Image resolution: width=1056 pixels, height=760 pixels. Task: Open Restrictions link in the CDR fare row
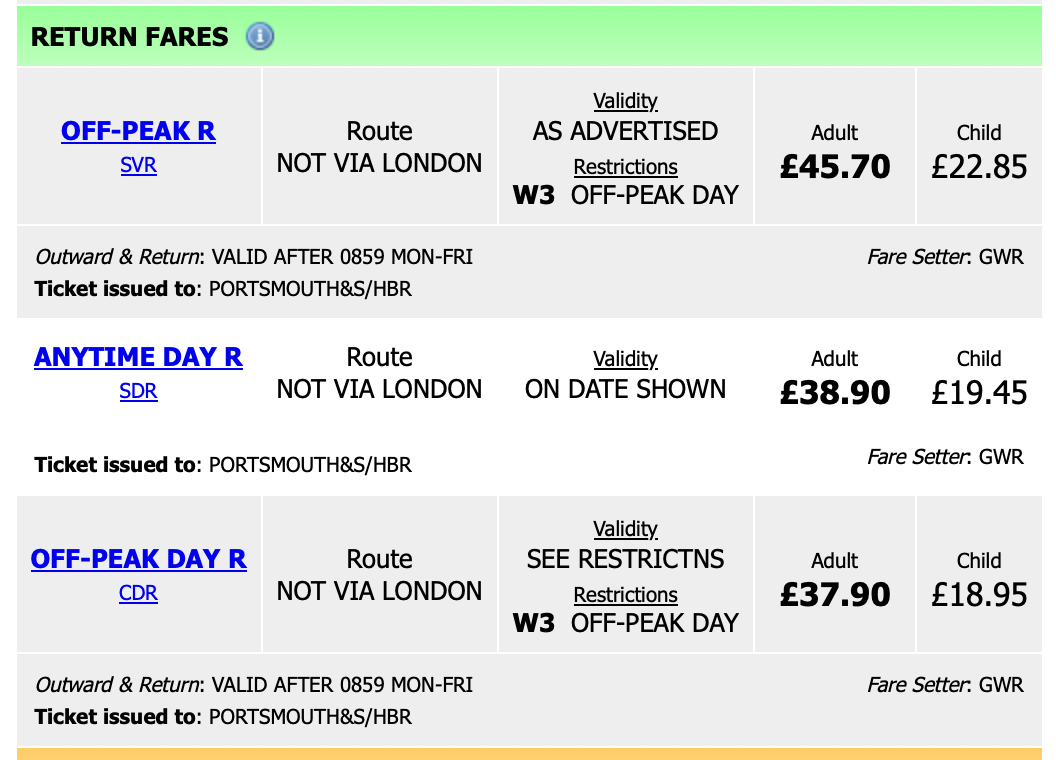625,595
